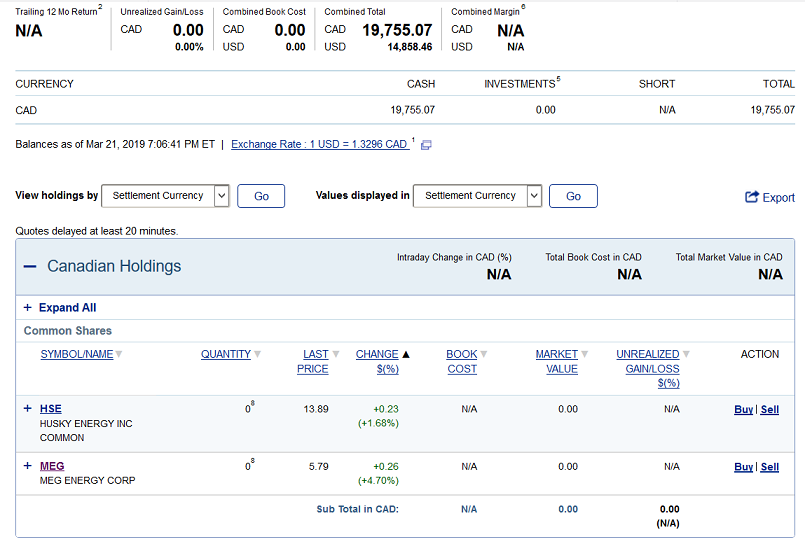Click the sort arrow beside Quantity
The image size is (805, 544).
click(x=257, y=355)
